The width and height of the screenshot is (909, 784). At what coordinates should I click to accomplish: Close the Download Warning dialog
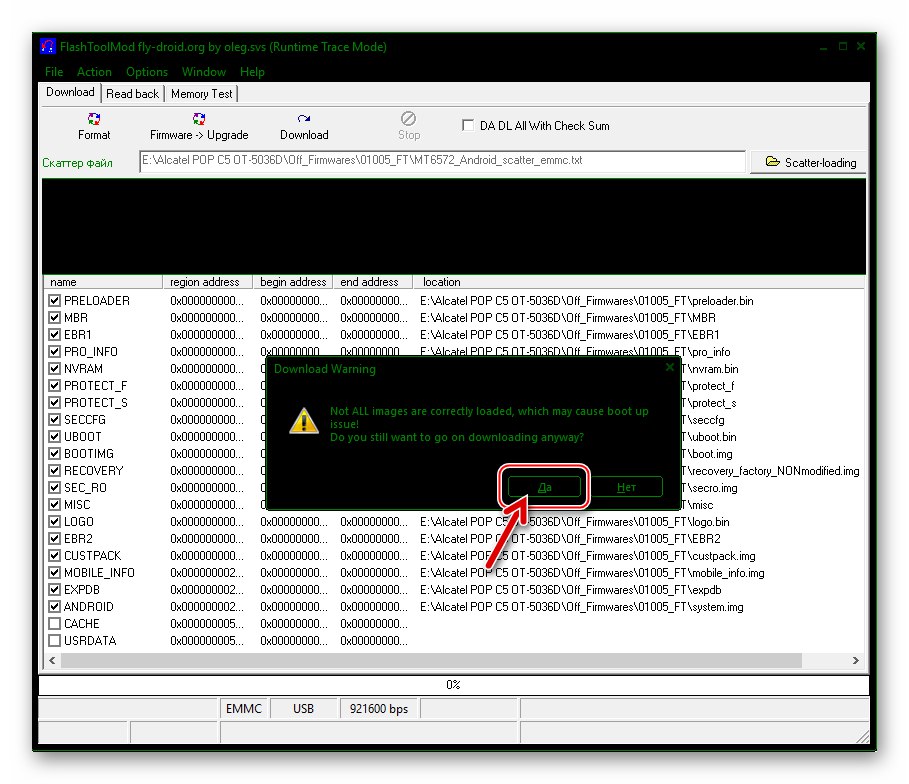click(x=670, y=367)
